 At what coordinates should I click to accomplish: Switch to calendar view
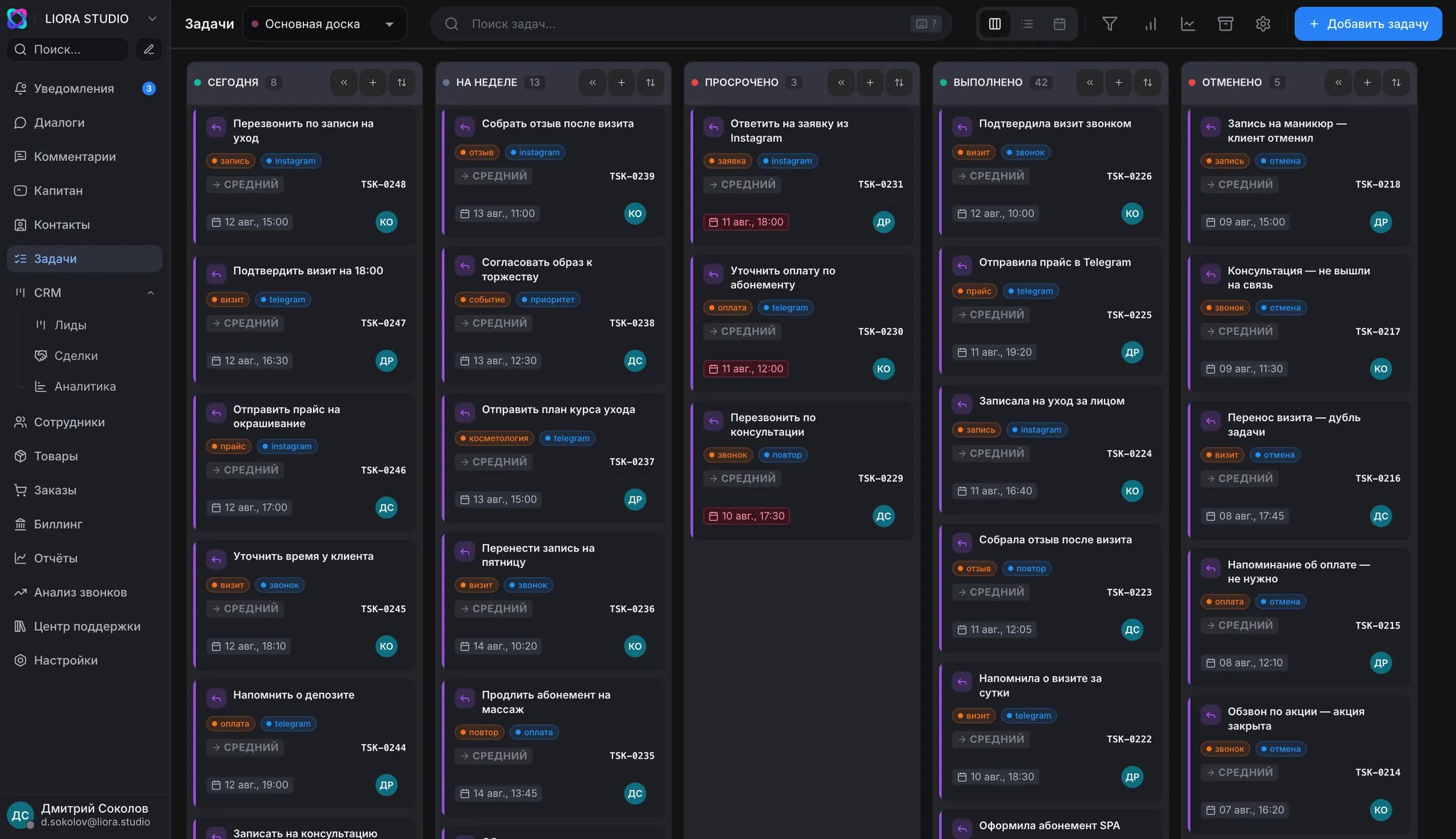point(1059,24)
